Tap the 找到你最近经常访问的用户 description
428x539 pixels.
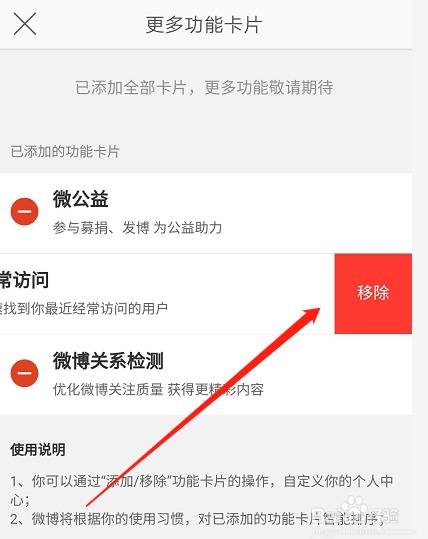point(84,308)
